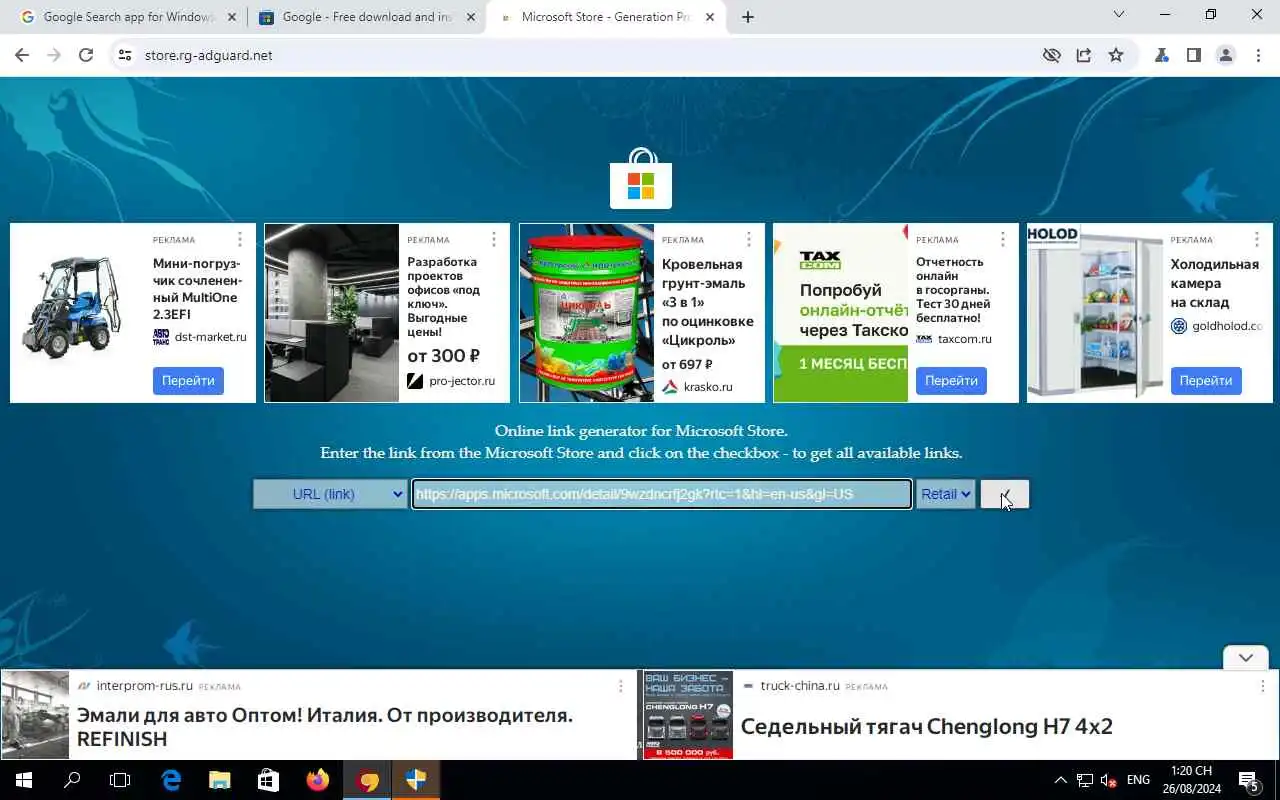Collapse the bottom ad banner chevron

coord(1246,658)
